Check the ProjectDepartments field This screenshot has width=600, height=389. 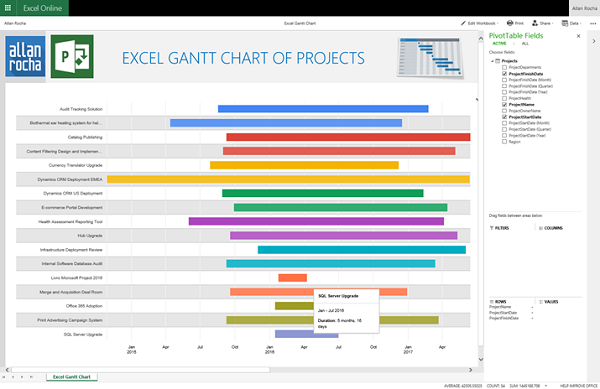504,67
